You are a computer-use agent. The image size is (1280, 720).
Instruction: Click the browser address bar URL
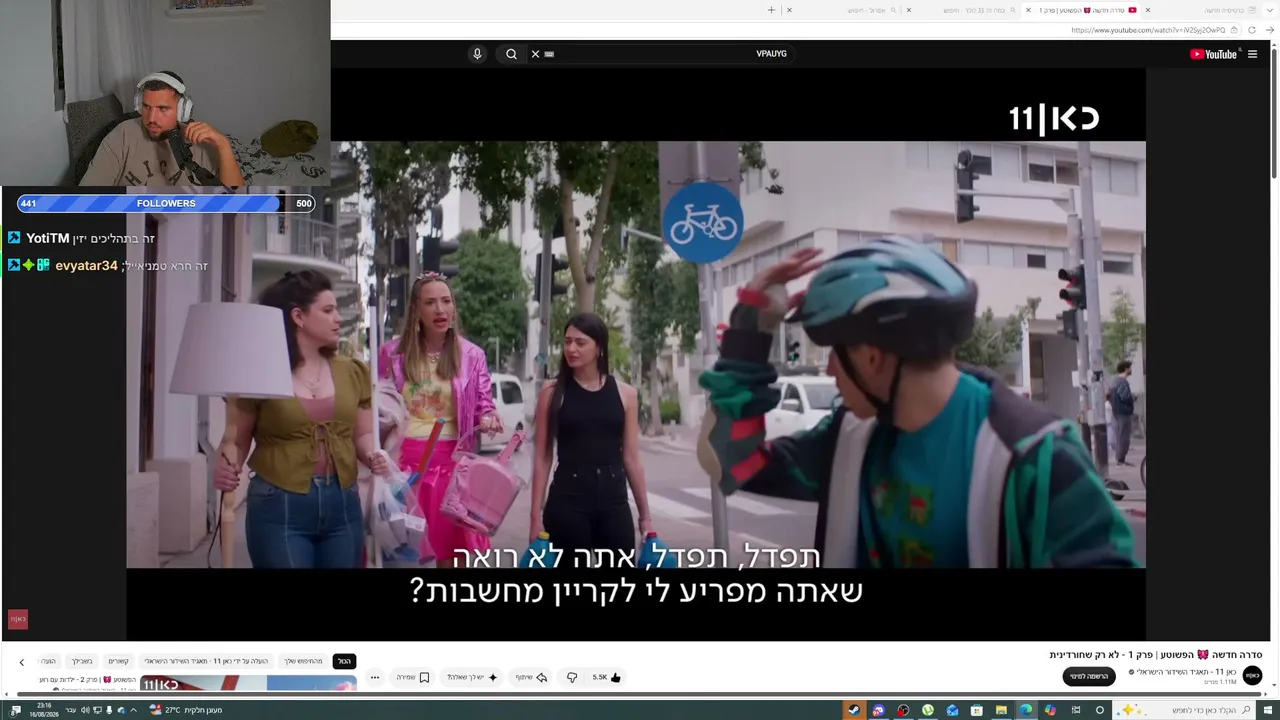(1148, 30)
